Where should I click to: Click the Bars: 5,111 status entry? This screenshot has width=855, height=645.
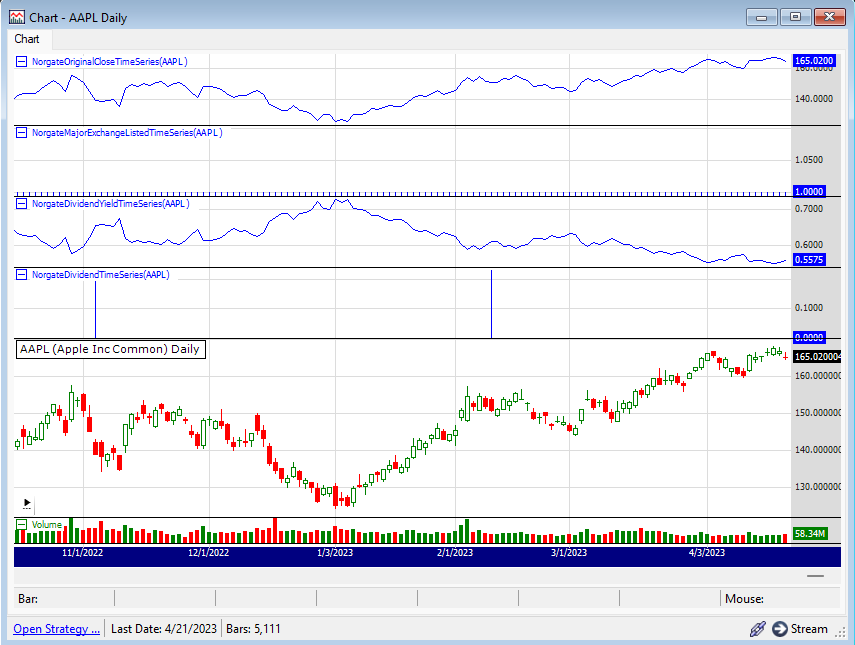(x=253, y=629)
